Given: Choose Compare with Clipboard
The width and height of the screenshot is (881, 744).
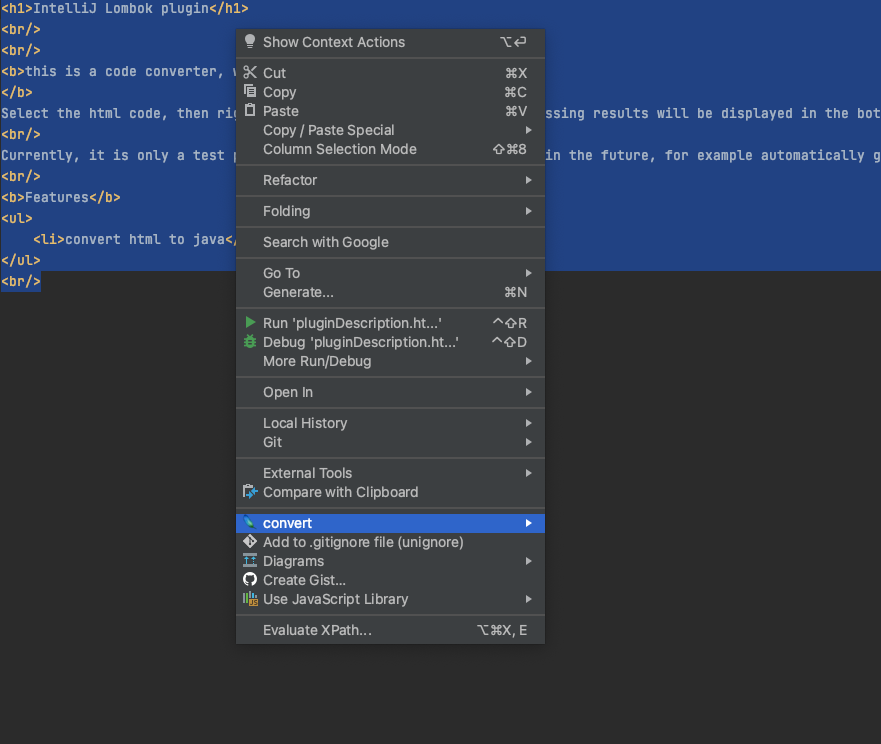Looking at the screenshot, I should [x=390, y=492].
